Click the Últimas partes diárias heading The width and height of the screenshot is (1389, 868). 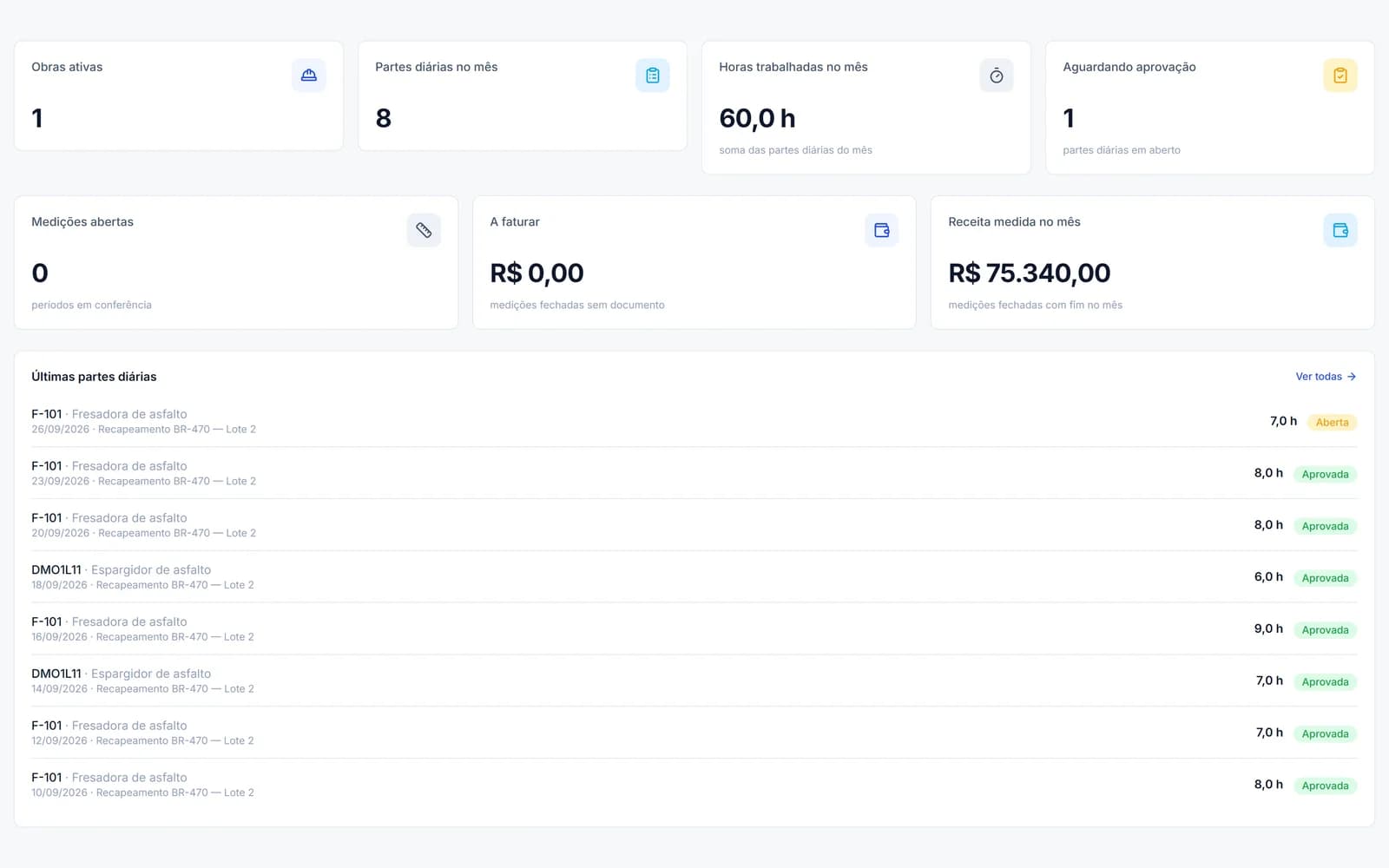coord(94,377)
